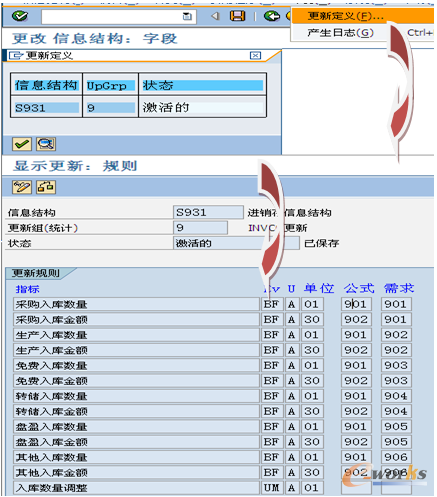Click the 采购入库金额 indicator row field
The image size is (437, 497).
pos(136,320)
